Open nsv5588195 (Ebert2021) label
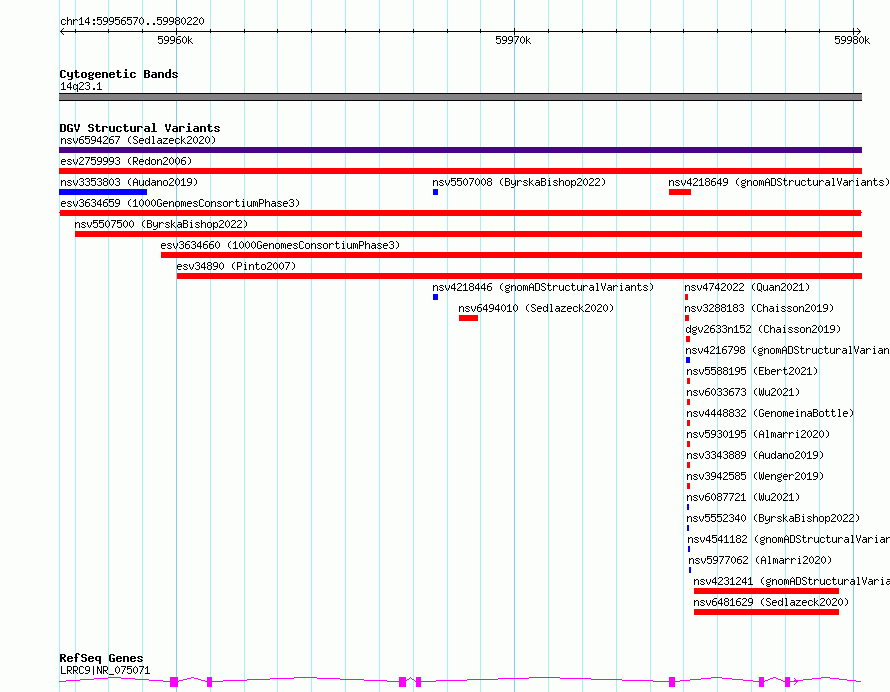 (752, 371)
